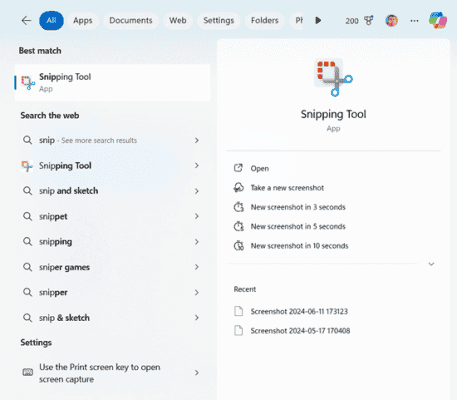
Task: Click magnifier icon beside 'sniper games'
Action: coord(27,267)
